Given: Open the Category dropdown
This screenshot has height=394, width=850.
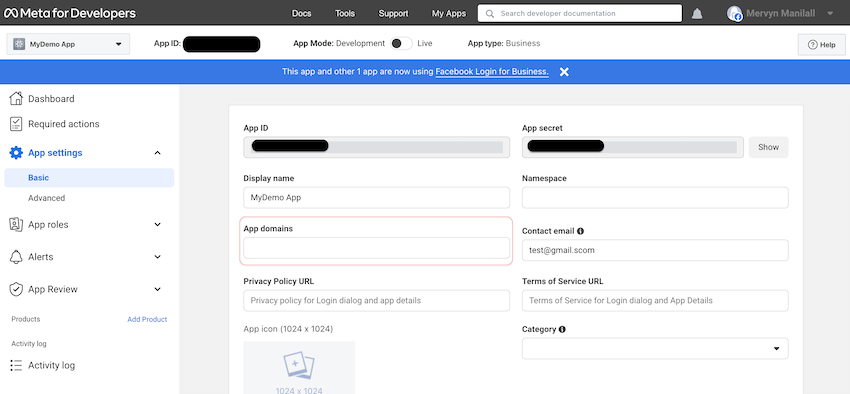Looking at the screenshot, I should click(655, 348).
